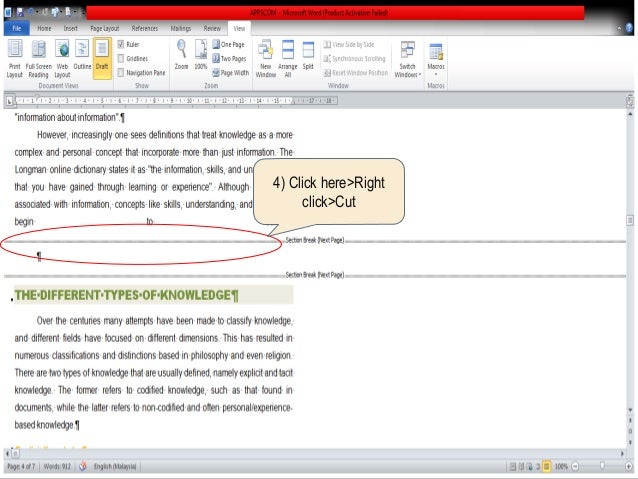The width and height of the screenshot is (638, 479).
Task: Click the vertical scrollbar up arrow
Action: [x=630, y=114]
